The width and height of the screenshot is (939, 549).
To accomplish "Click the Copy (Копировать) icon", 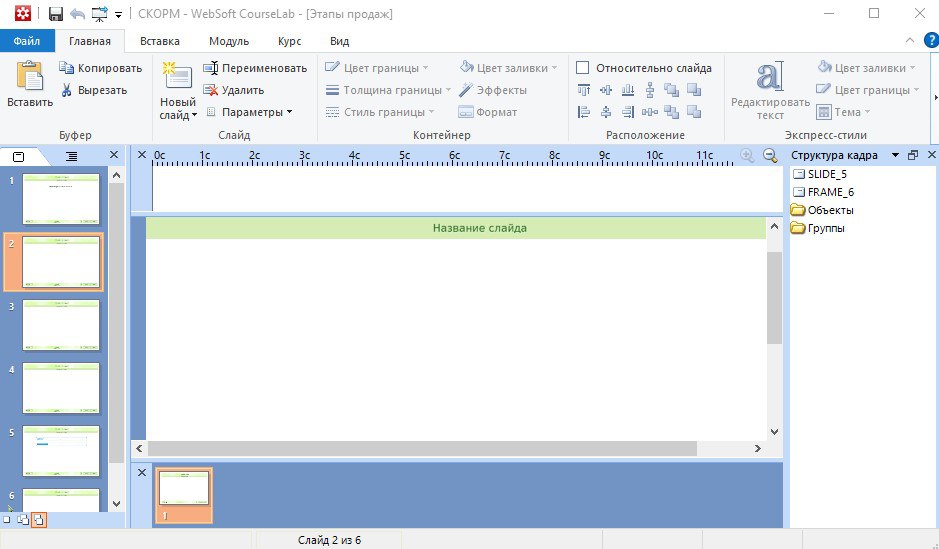I will pos(66,68).
